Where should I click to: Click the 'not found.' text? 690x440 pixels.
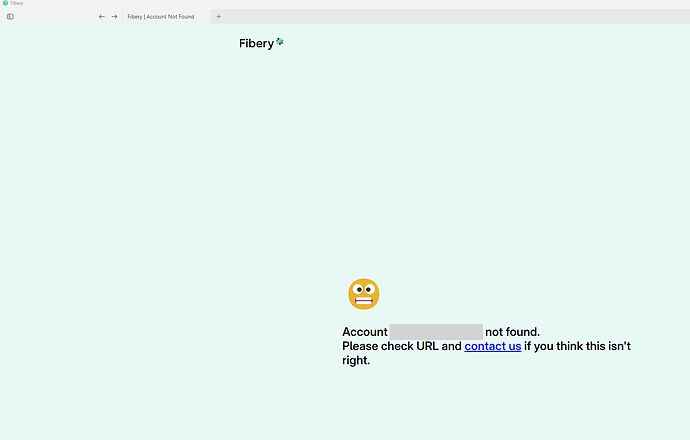tap(512, 332)
